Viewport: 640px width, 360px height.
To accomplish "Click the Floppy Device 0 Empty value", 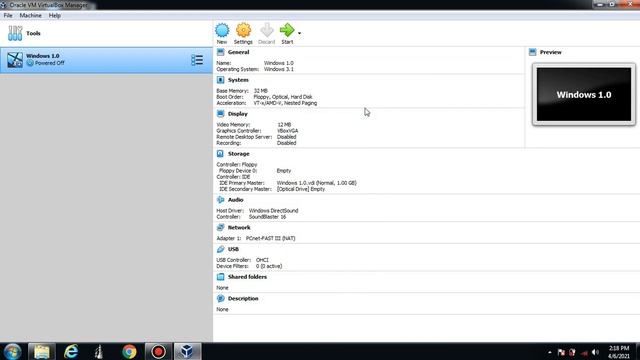I will coord(284,171).
